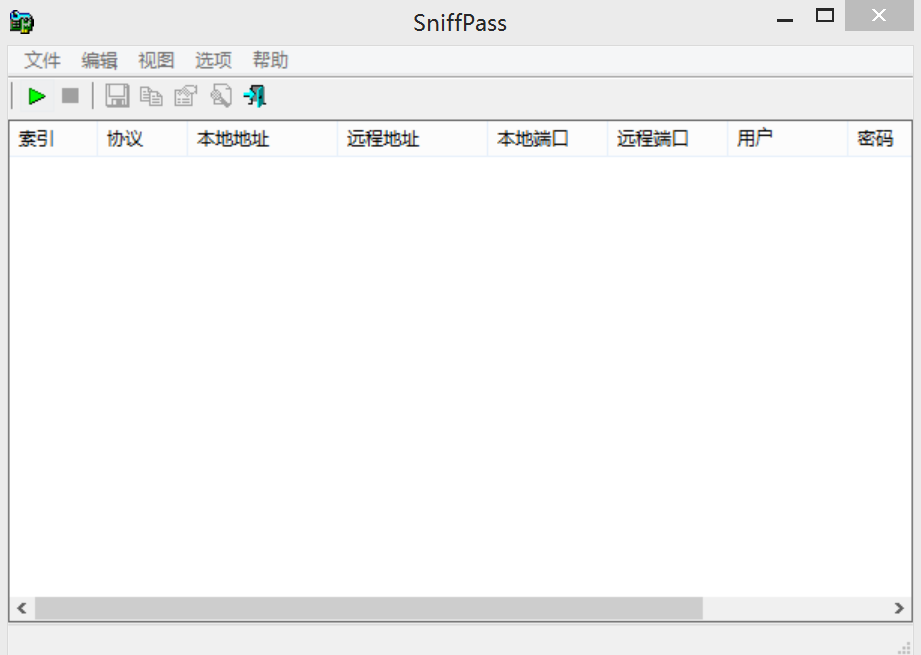
Task: Click the gray stop capture icon
Action: click(70, 96)
